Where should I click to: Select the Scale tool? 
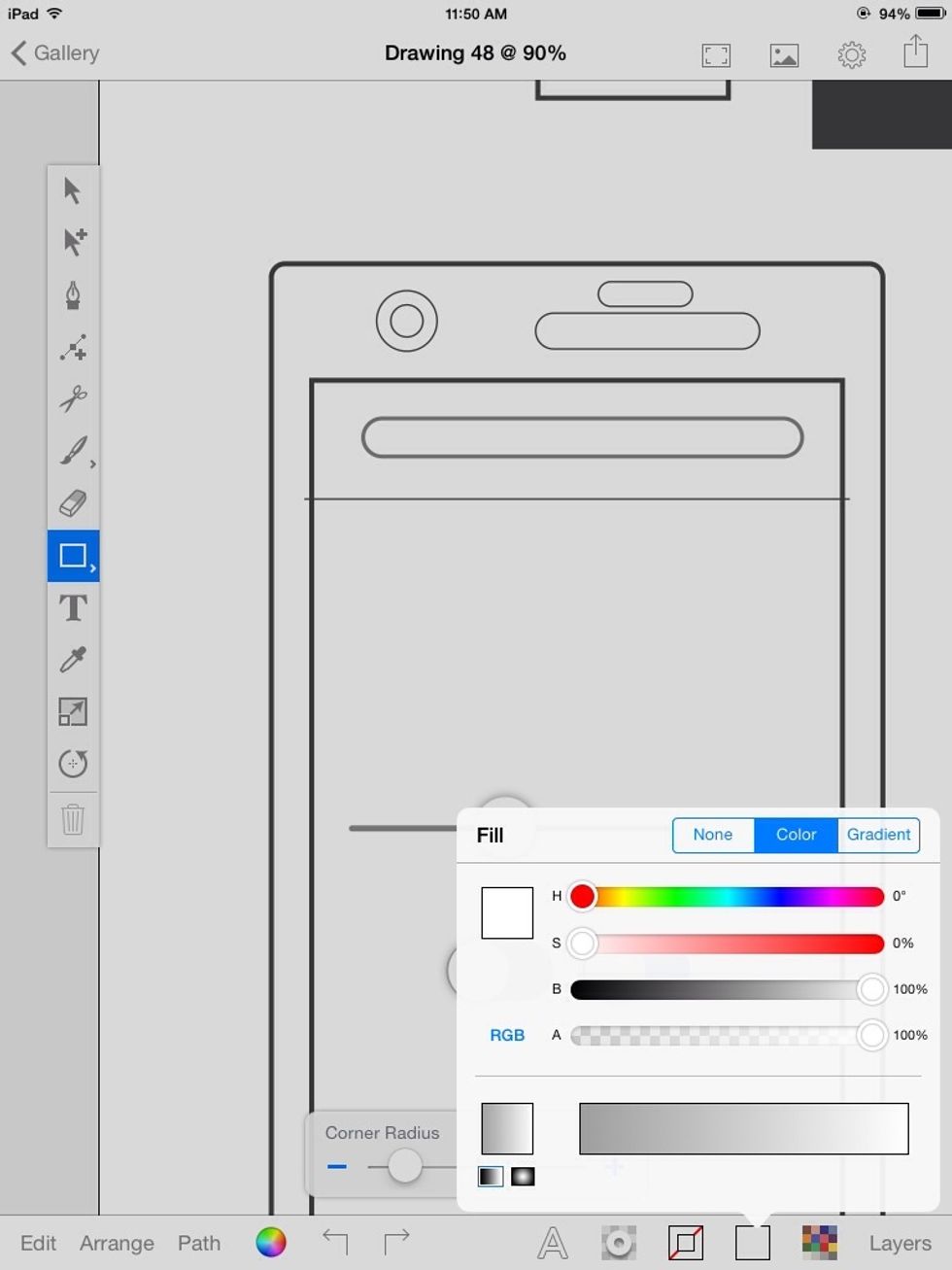click(x=73, y=712)
